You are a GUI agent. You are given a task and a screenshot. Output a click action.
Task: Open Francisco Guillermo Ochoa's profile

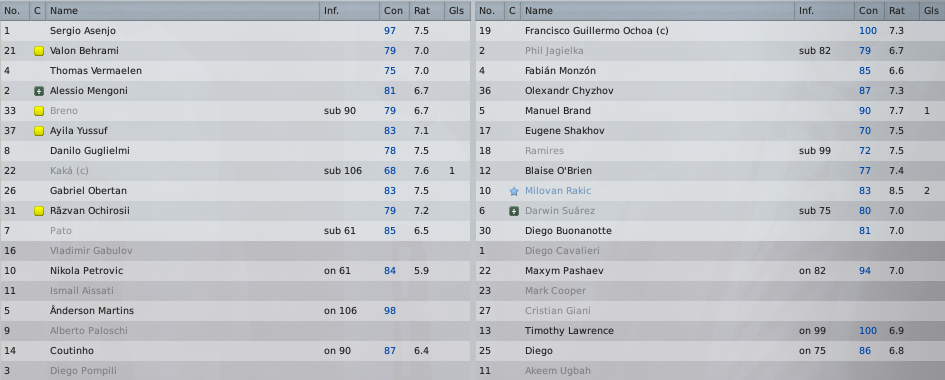pos(596,31)
